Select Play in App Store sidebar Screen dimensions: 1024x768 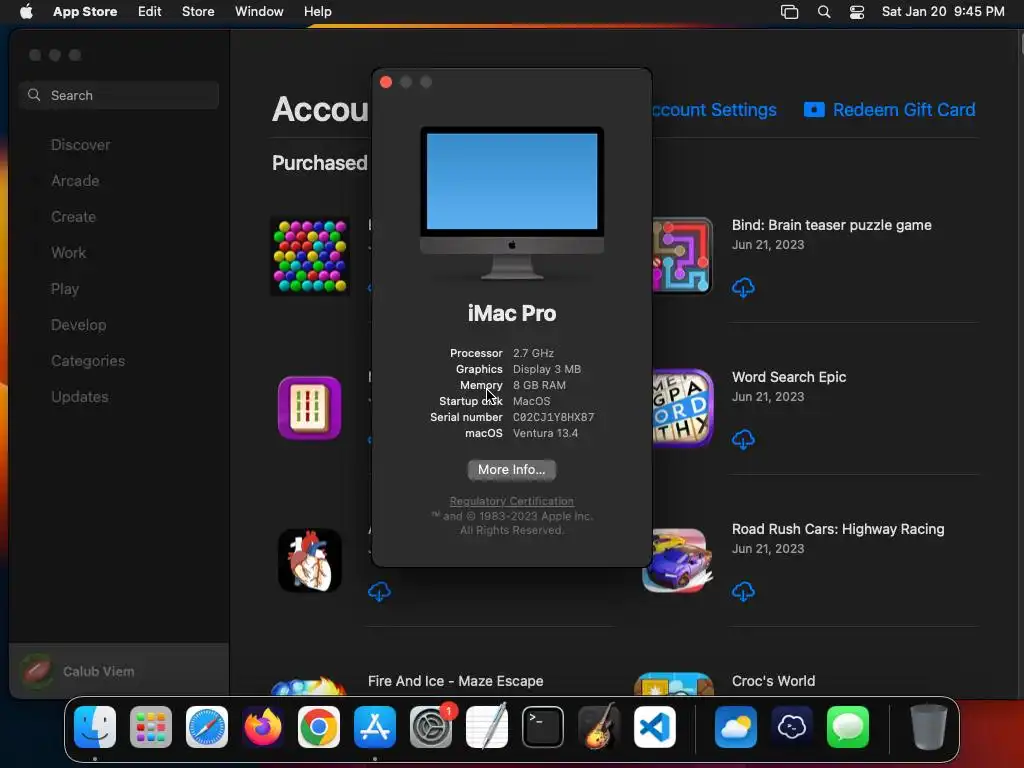tap(65, 289)
